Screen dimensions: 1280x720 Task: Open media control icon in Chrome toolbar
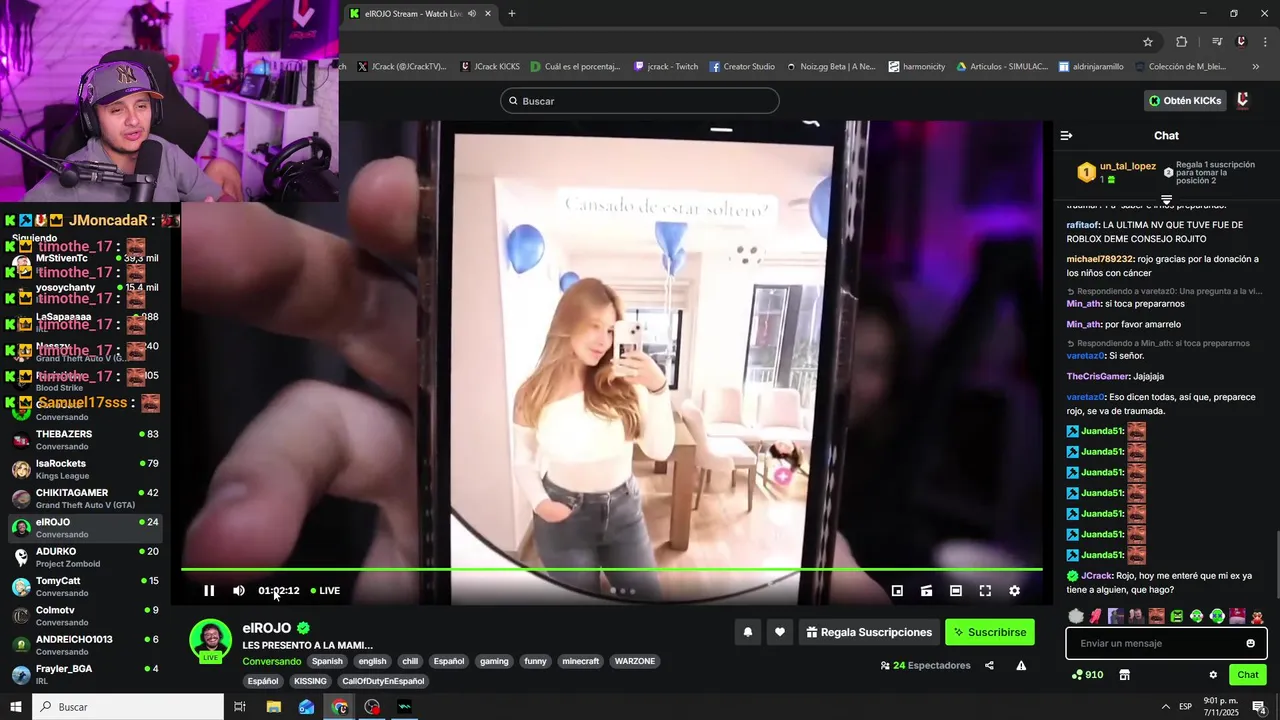(x=1217, y=42)
